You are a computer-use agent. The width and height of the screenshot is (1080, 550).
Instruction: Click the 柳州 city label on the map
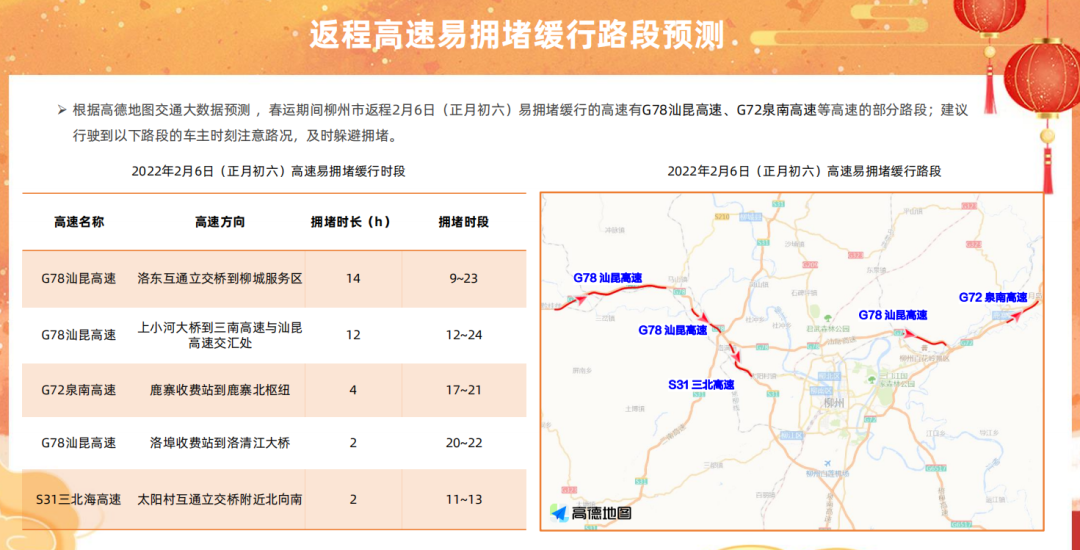(x=831, y=401)
